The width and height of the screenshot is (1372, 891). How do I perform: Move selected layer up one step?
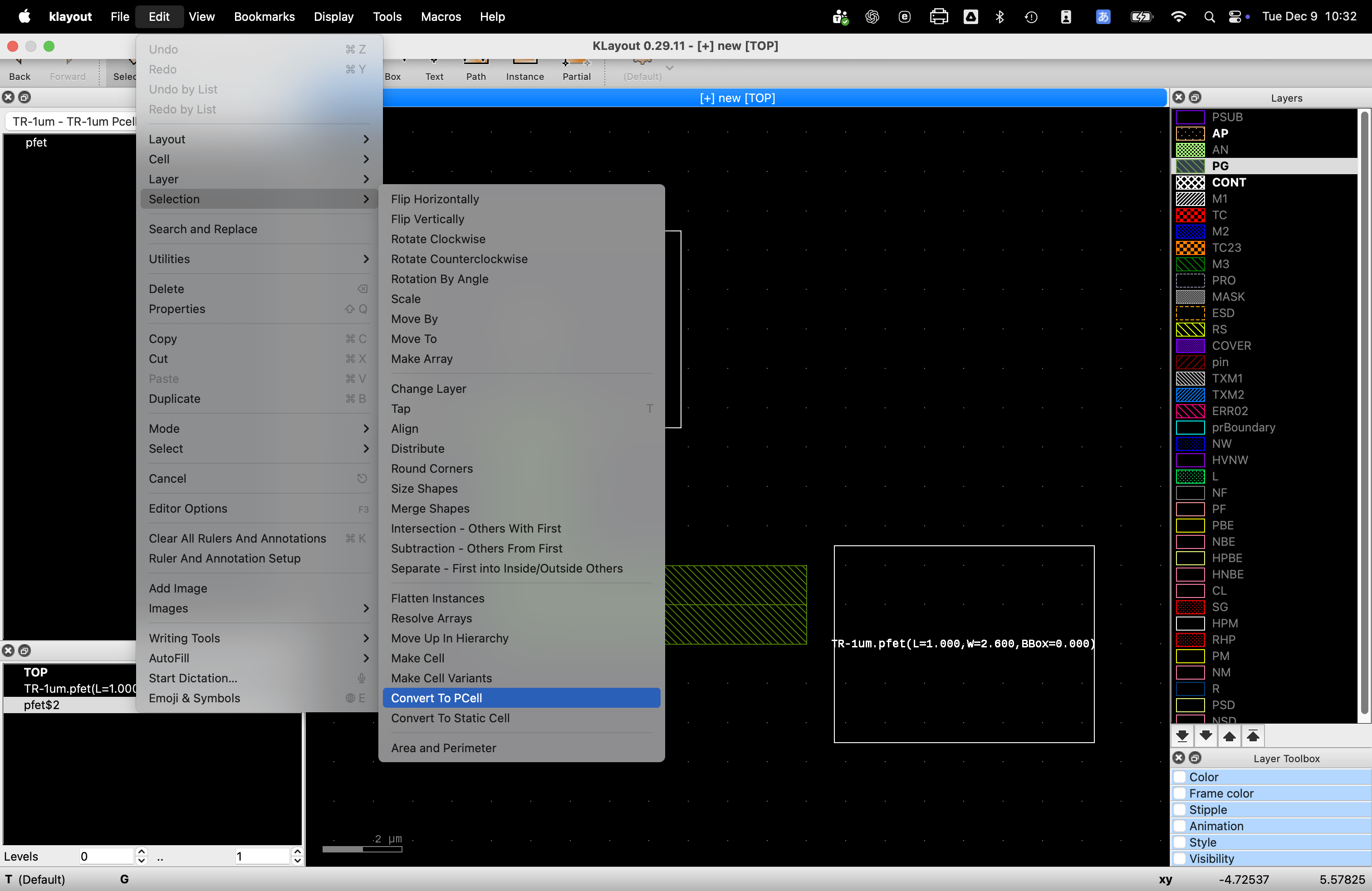[1229, 736]
